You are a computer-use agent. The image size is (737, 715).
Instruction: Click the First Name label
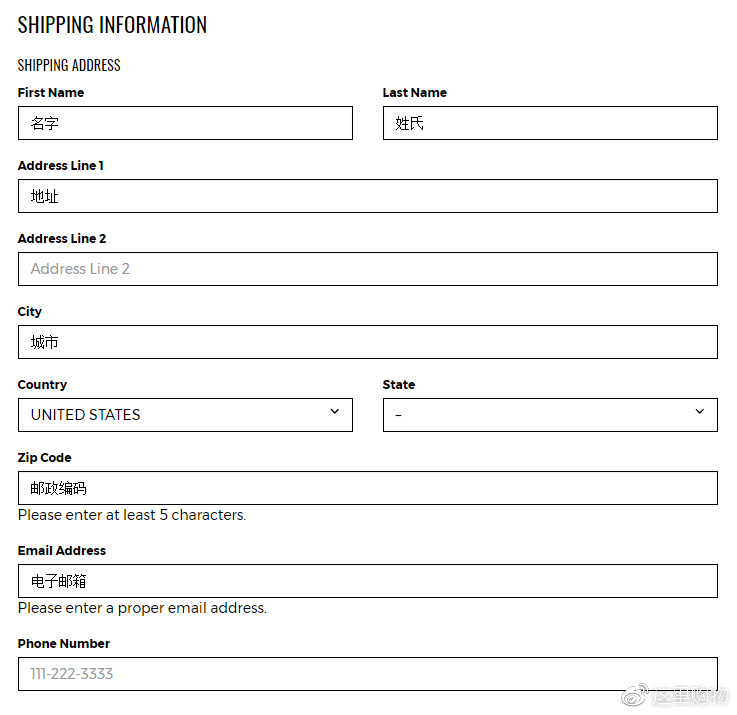(51, 93)
